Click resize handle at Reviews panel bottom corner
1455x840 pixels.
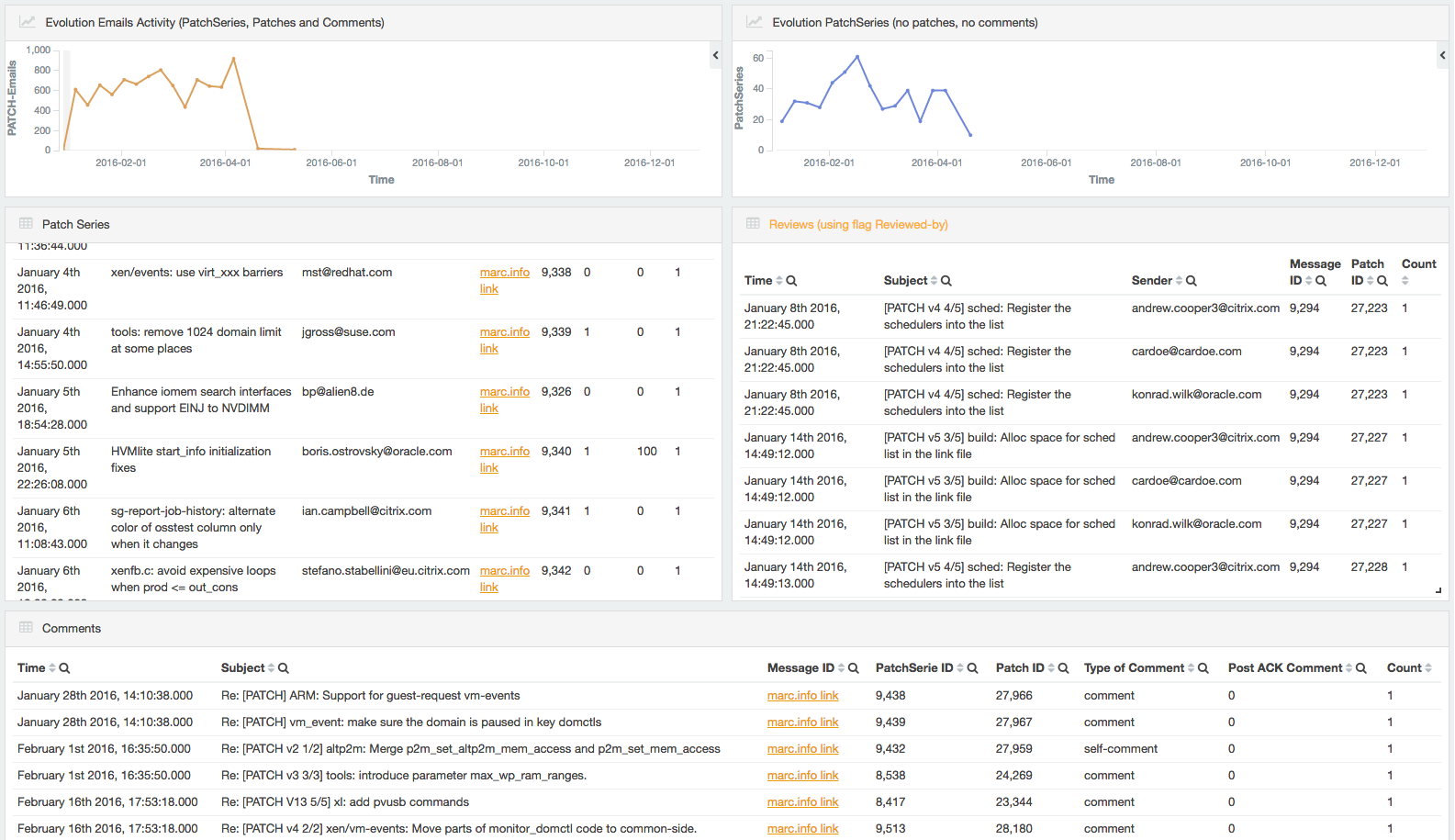(x=1438, y=590)
